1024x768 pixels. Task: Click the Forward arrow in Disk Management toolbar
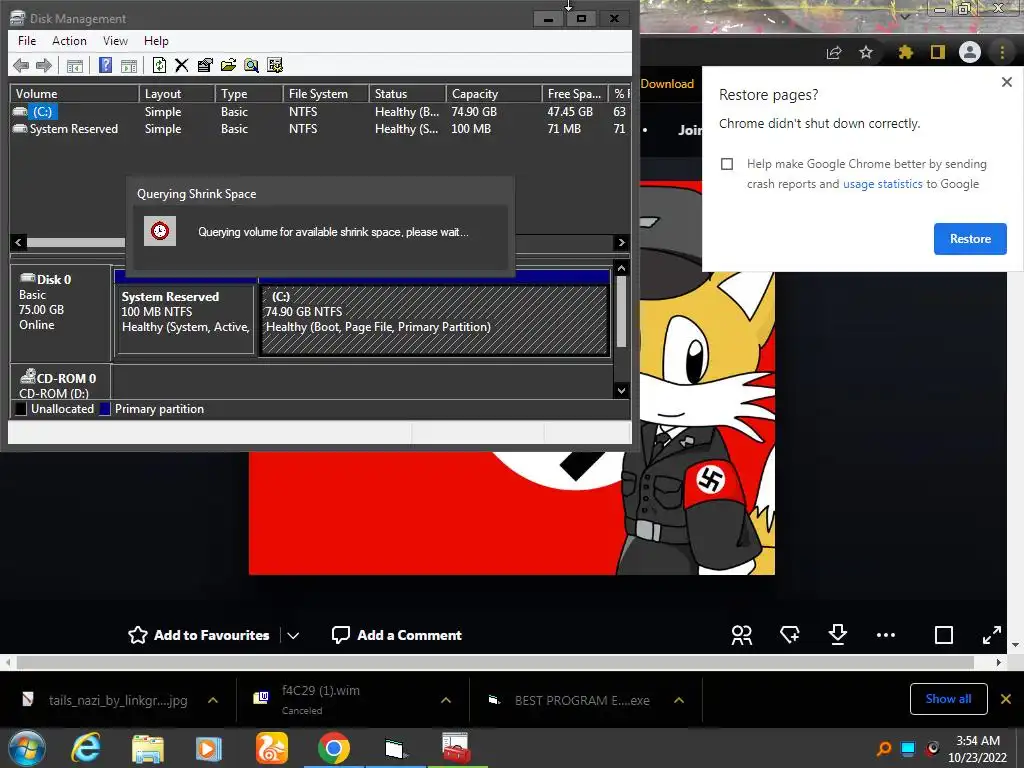(44, 65)
